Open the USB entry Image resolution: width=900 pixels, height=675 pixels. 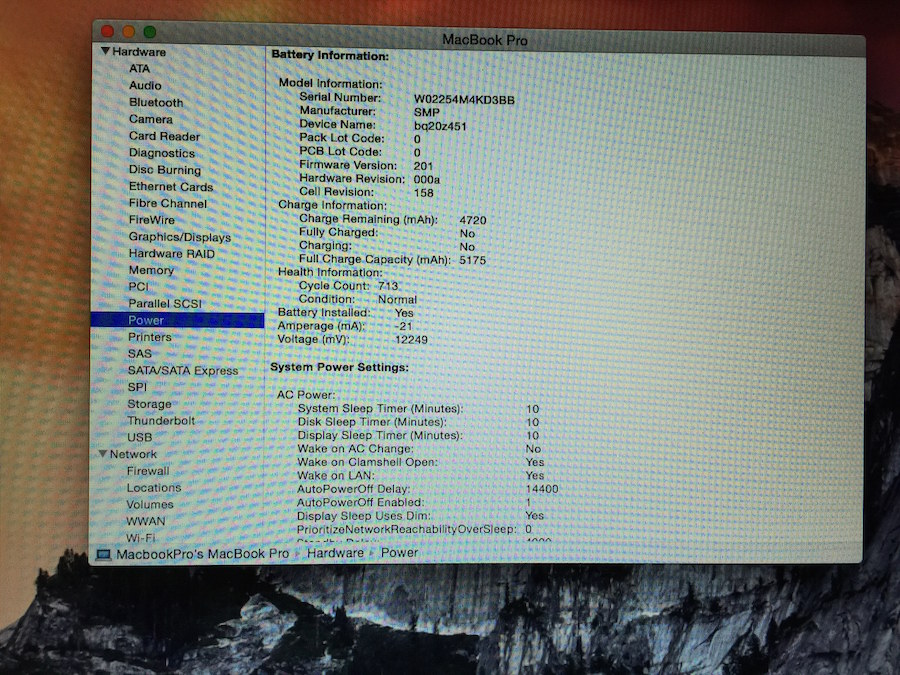(139, 437)
